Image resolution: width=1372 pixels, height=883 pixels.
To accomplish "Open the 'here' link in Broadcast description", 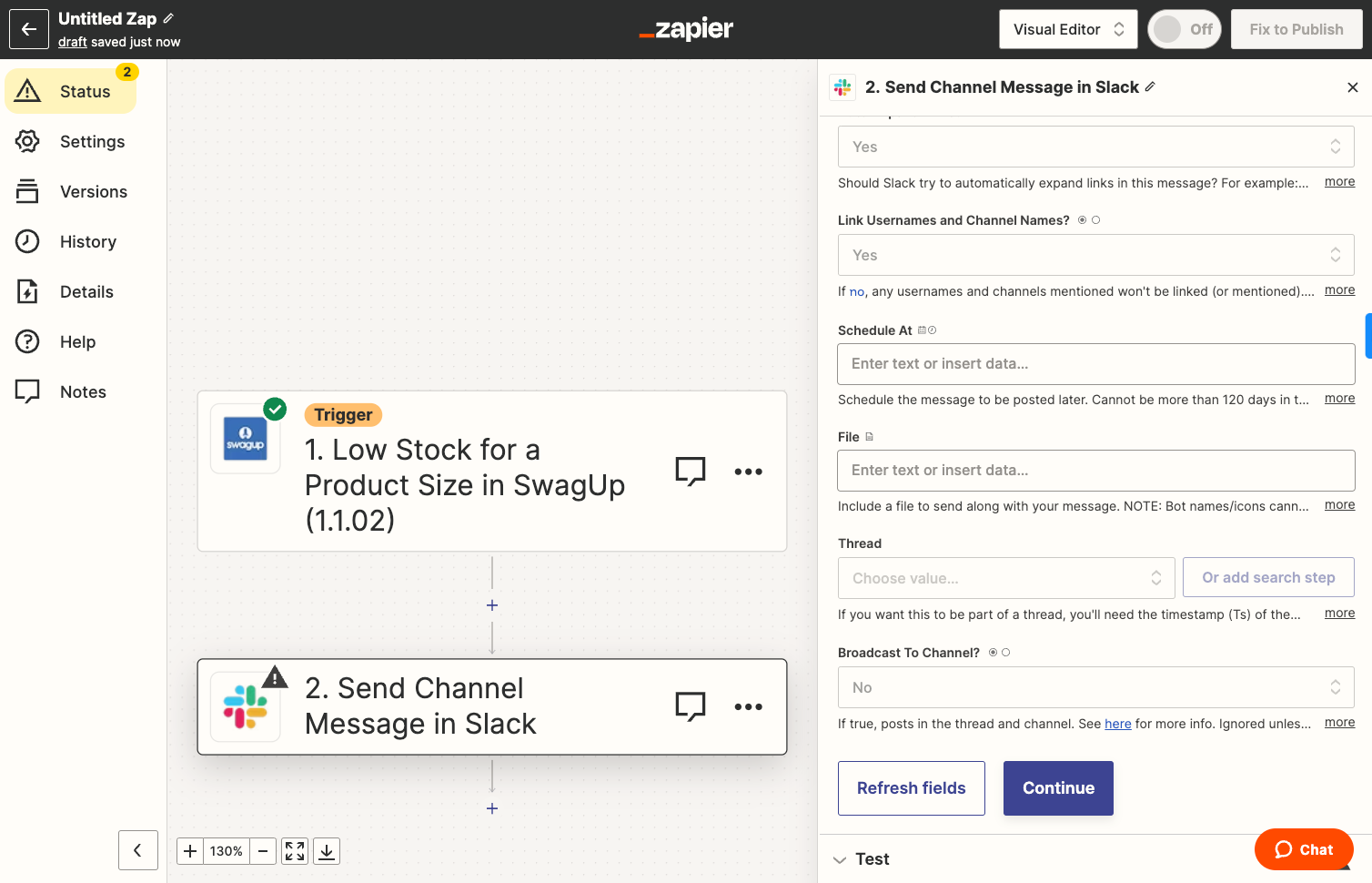I will point(1118,724).
